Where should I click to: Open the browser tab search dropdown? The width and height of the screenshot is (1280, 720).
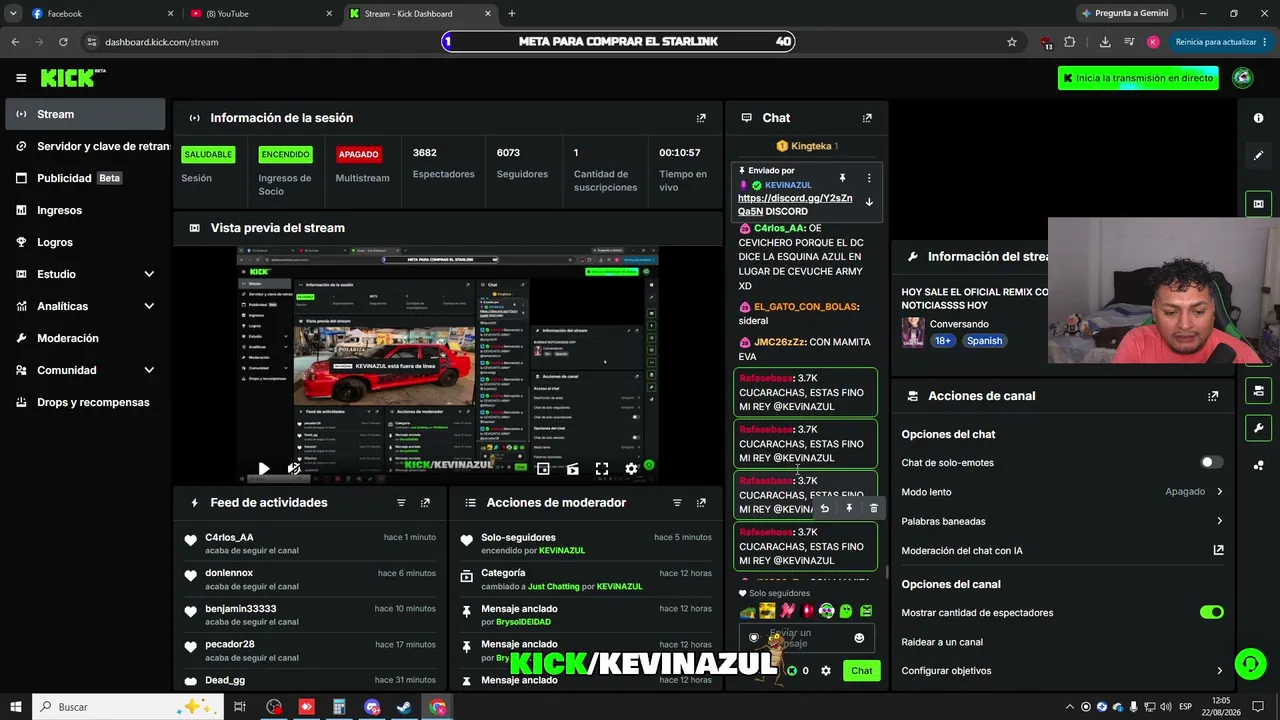pos(13,14)
